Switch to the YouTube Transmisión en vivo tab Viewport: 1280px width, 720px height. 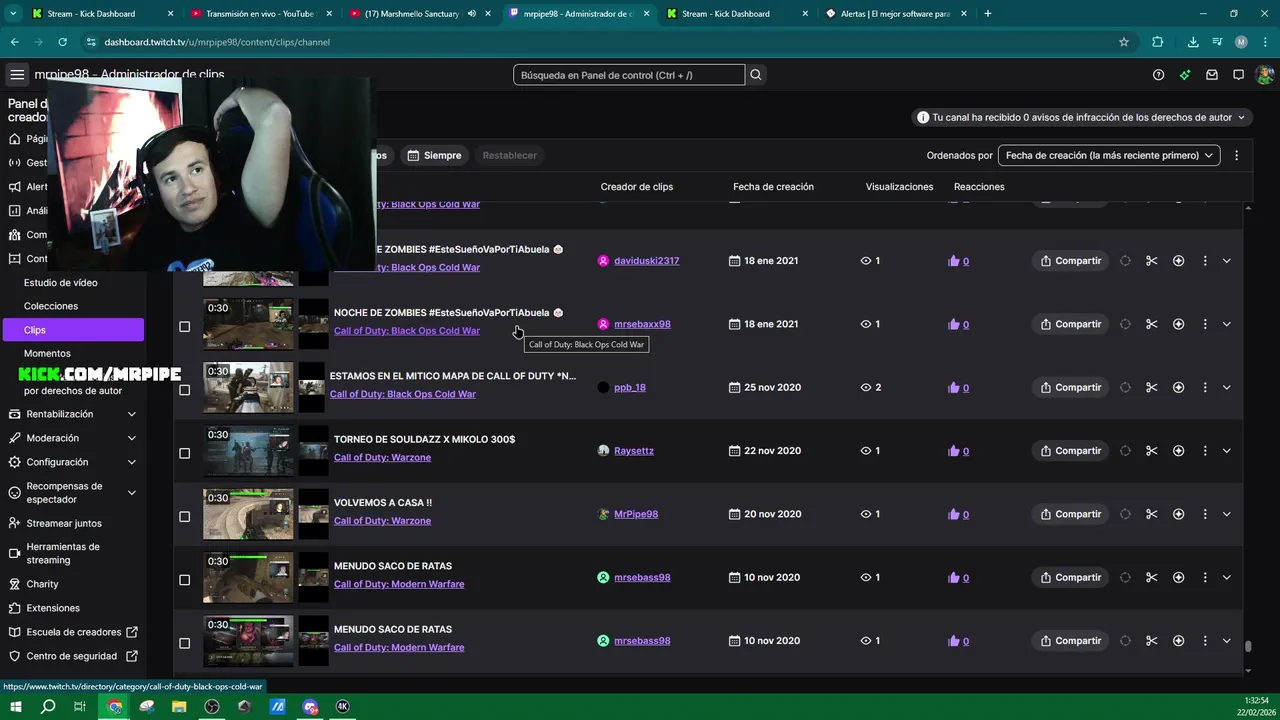pos(259,14)
